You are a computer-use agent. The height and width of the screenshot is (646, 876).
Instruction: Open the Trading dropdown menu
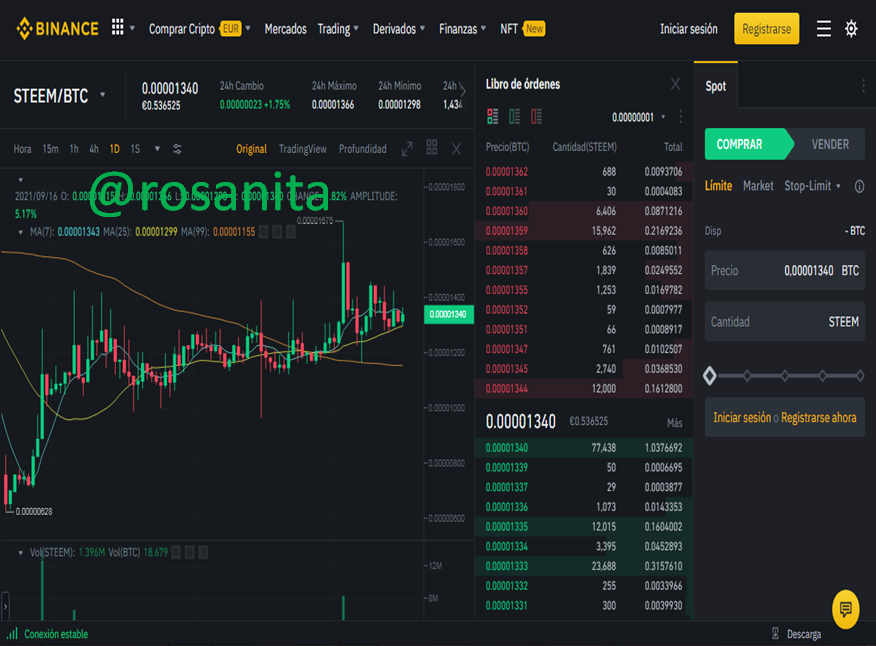338,28
